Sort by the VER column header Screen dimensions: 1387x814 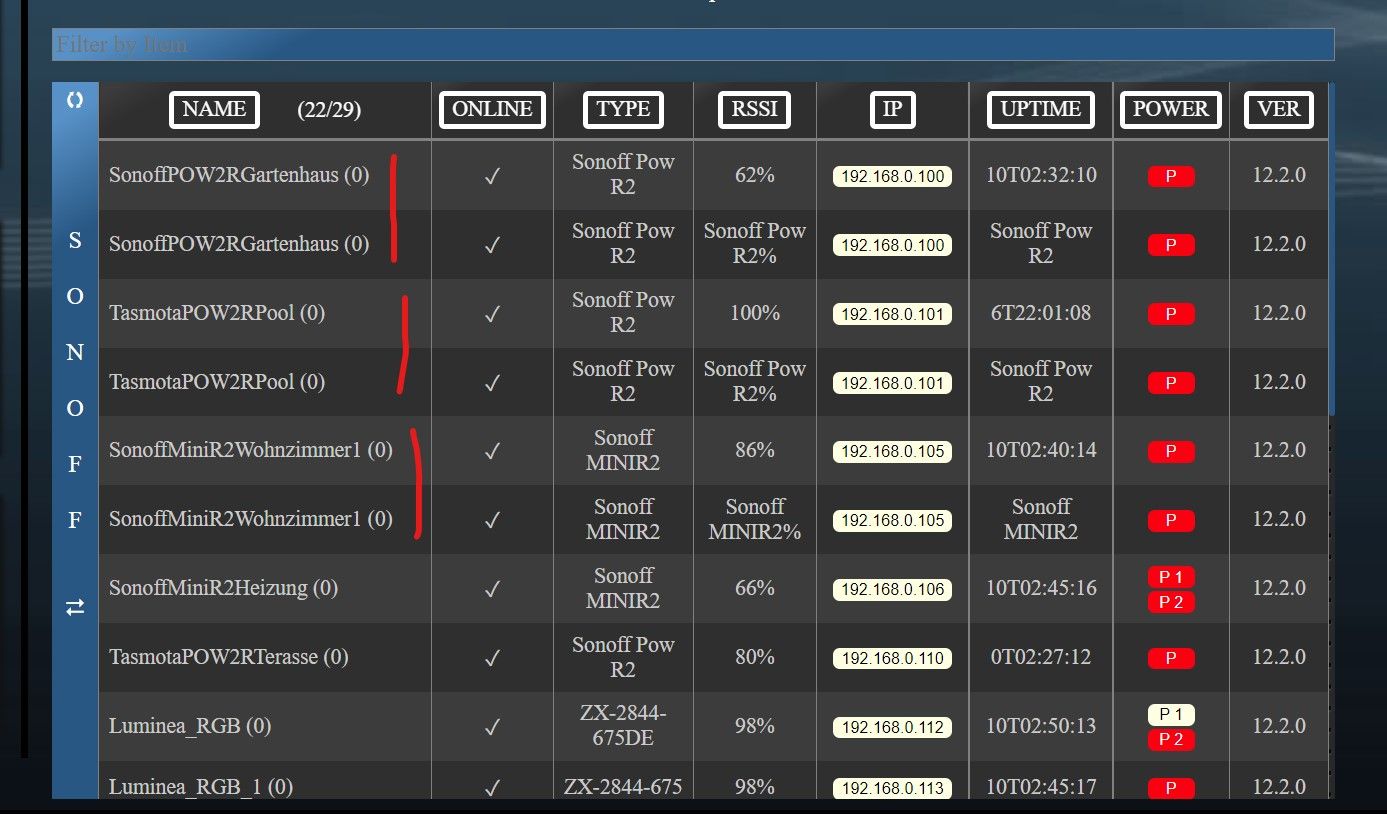tap(1279, 109)
